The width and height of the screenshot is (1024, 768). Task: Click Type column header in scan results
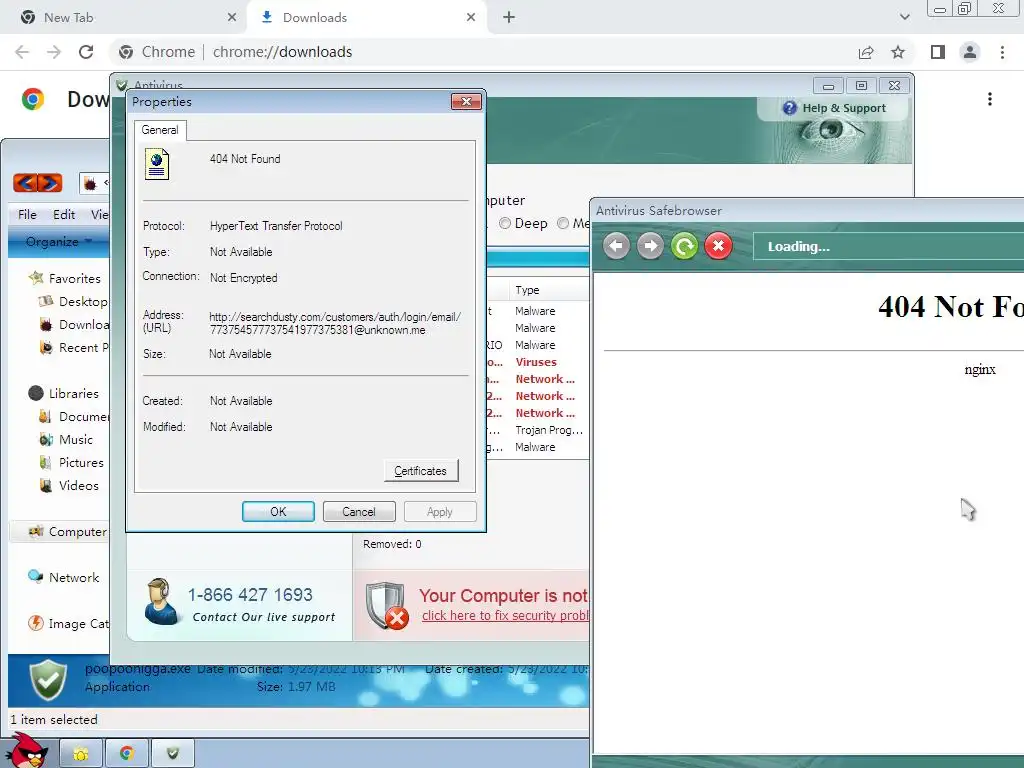coord(527,290)
